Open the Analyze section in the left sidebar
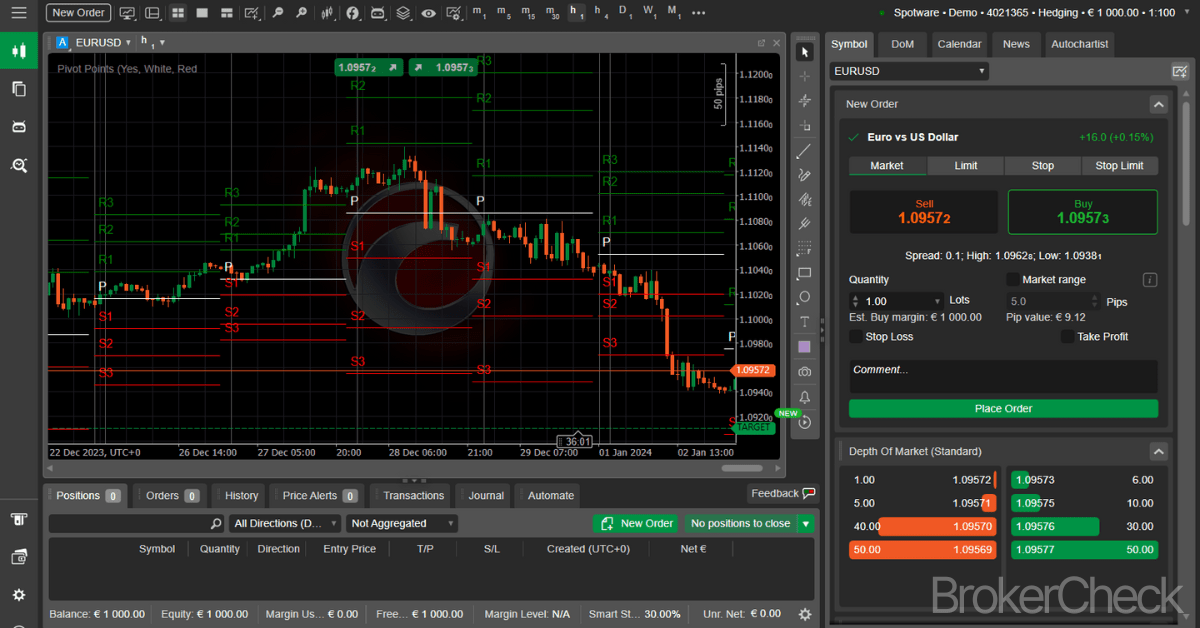1200x628 pixels. (x=18, y=165)
